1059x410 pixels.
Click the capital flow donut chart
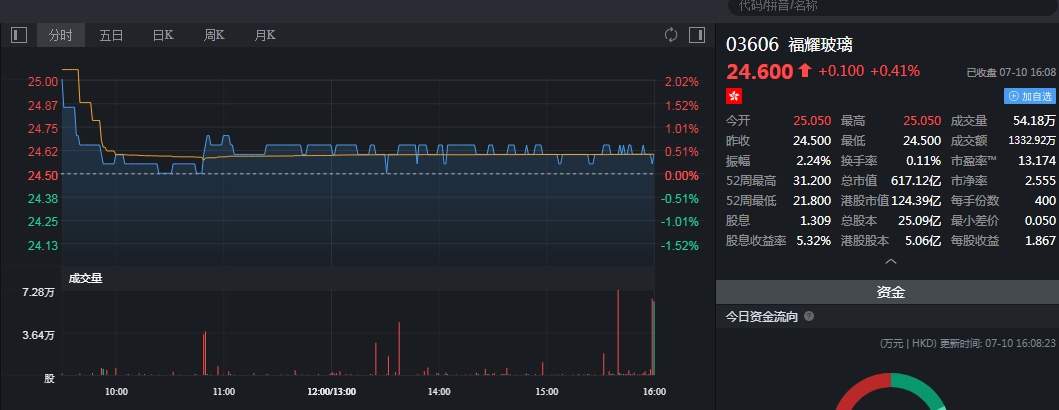[x=889, y=393]
